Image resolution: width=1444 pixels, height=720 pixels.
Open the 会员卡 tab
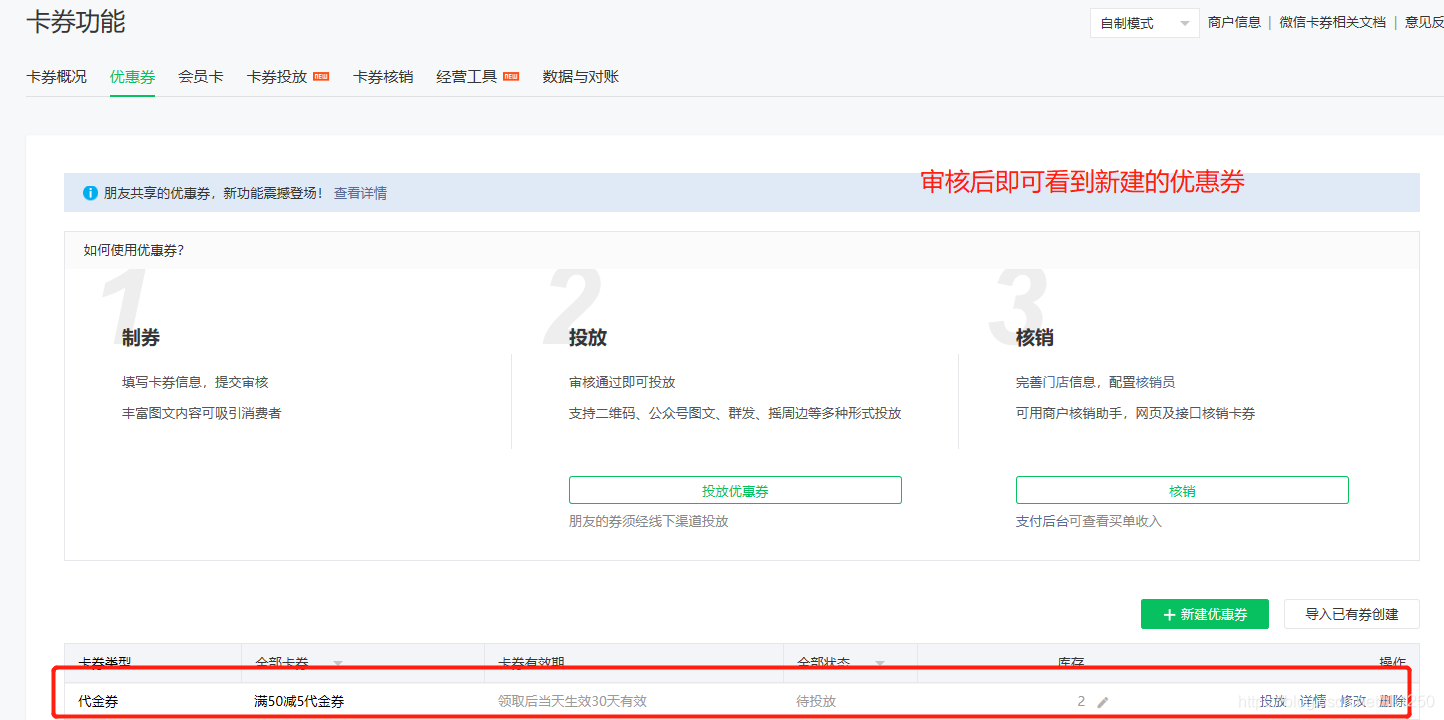click(201, 76)
